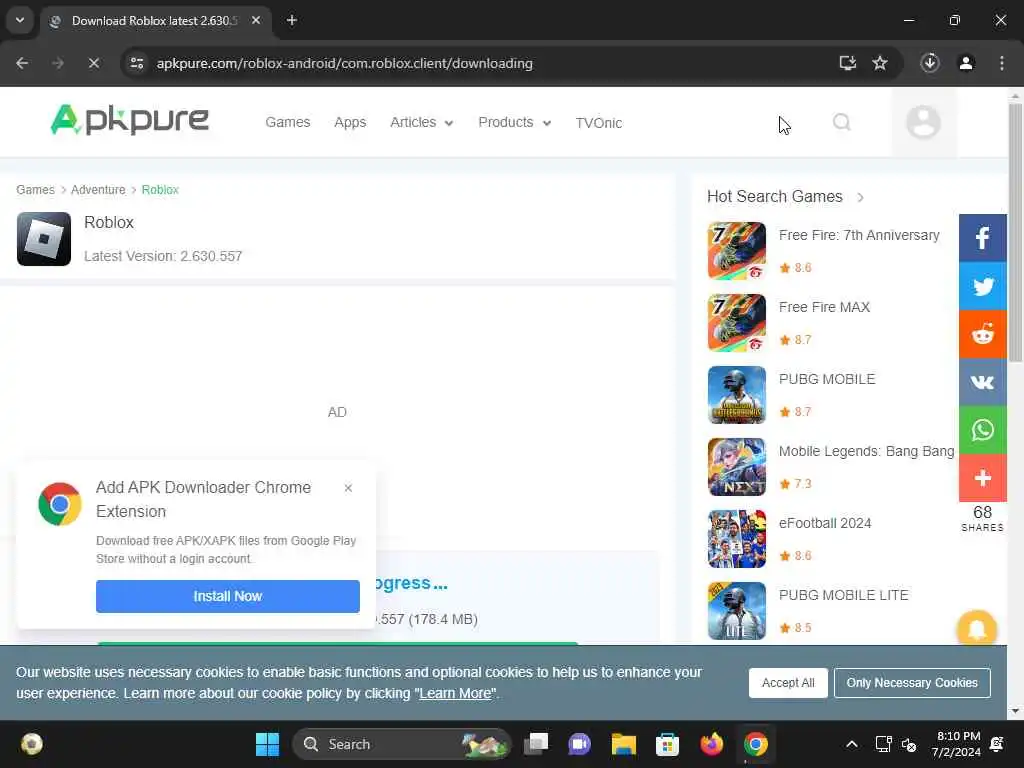Open the user account avatar icon
1024x768 pixels.
click(923, 122)
